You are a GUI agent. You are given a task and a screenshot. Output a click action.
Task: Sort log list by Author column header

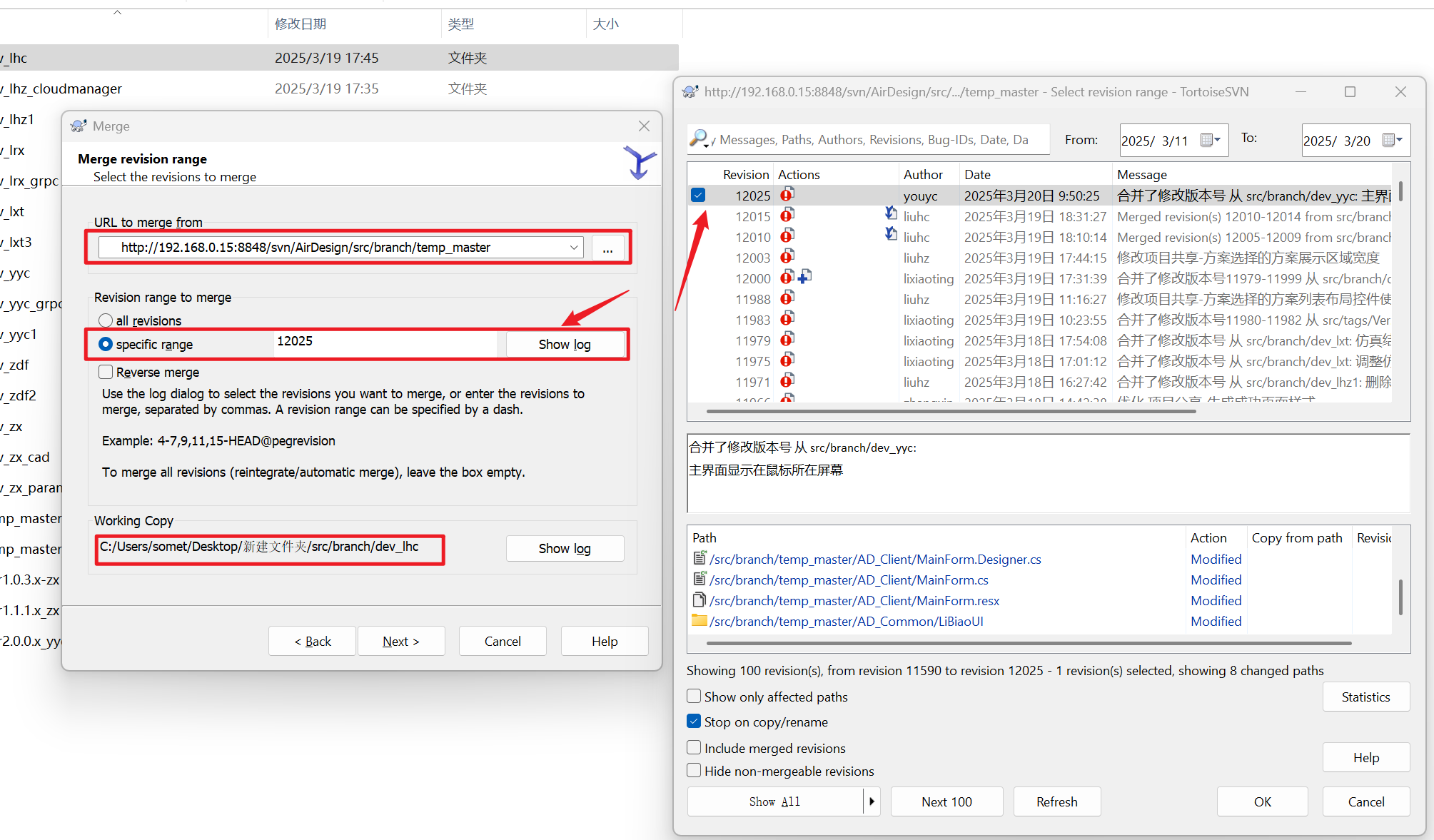click(x=922, y=175)
